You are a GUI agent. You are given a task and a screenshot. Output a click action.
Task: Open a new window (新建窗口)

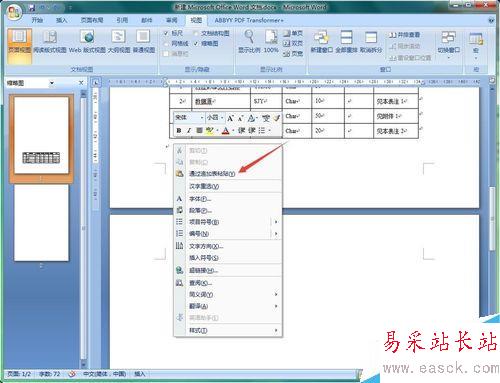321,42
